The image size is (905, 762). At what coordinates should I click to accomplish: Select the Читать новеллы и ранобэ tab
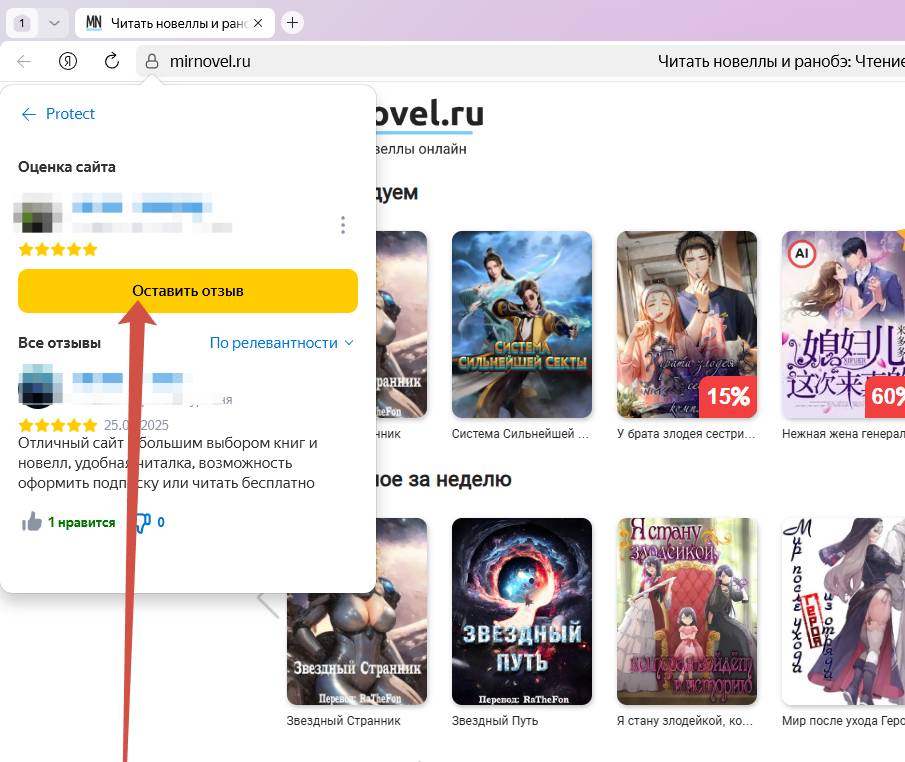point(175,23)
